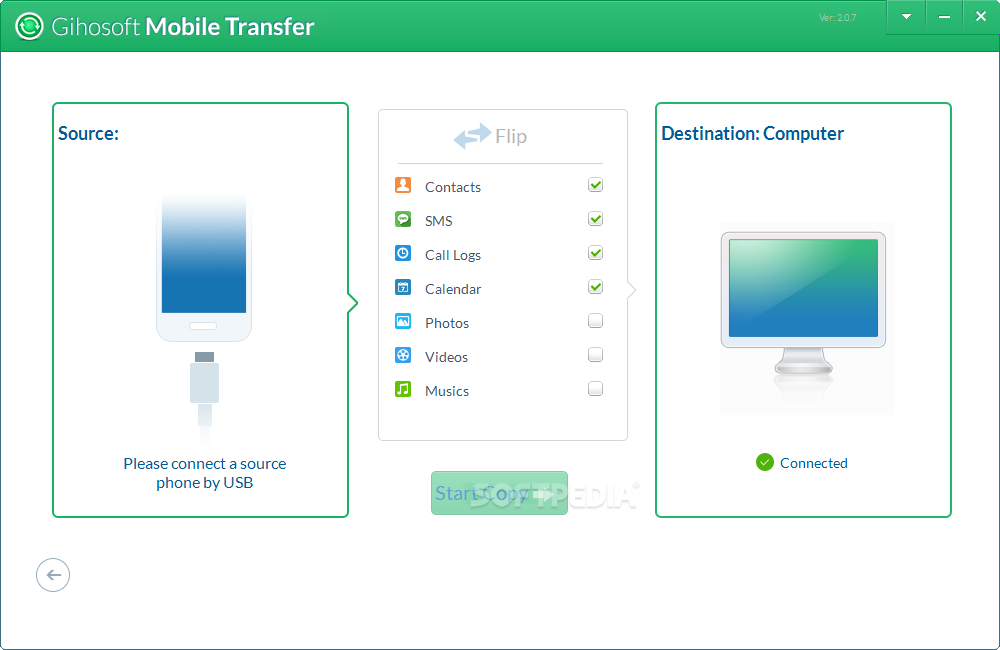1000x650 pixels.
Task: Enable the Photos checkbox
Action: 595,321
